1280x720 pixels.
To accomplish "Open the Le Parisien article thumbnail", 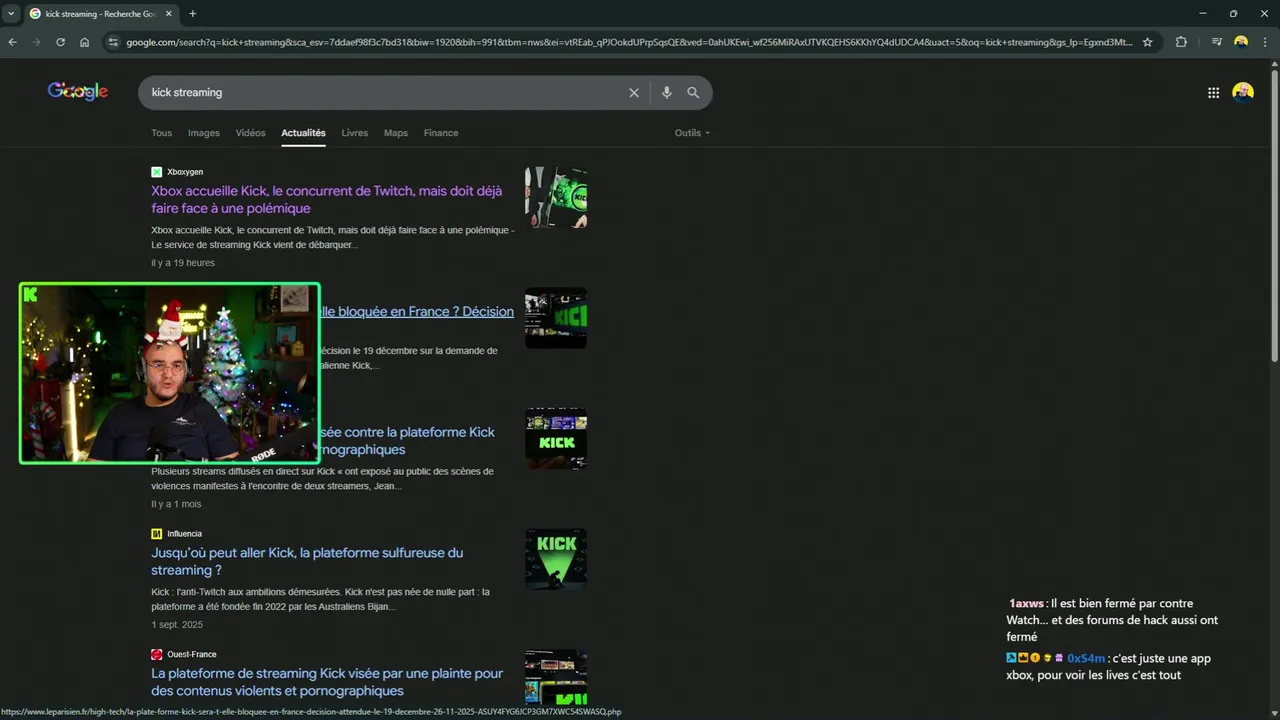I will (556, 318).
